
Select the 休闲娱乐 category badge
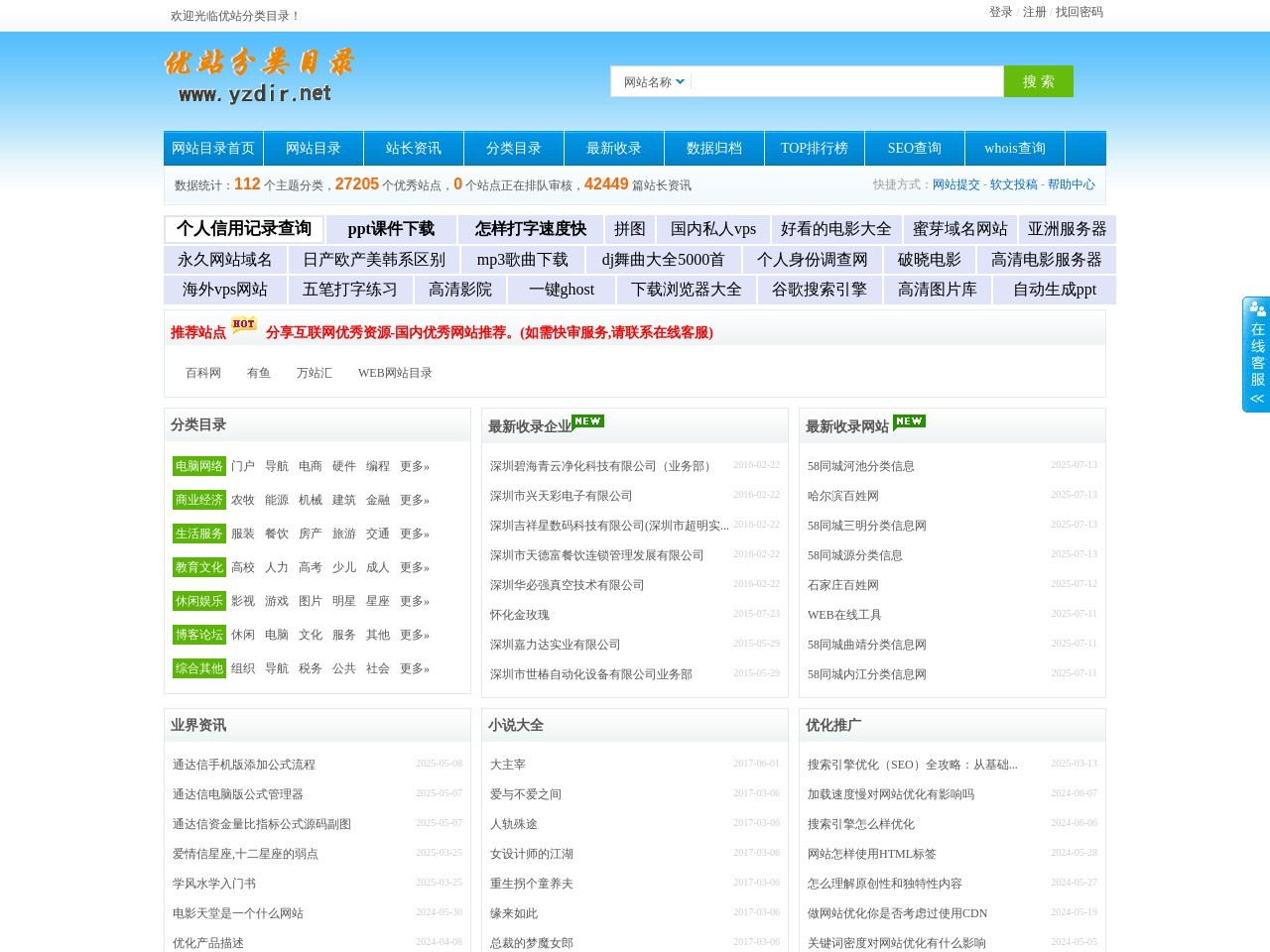197,601
